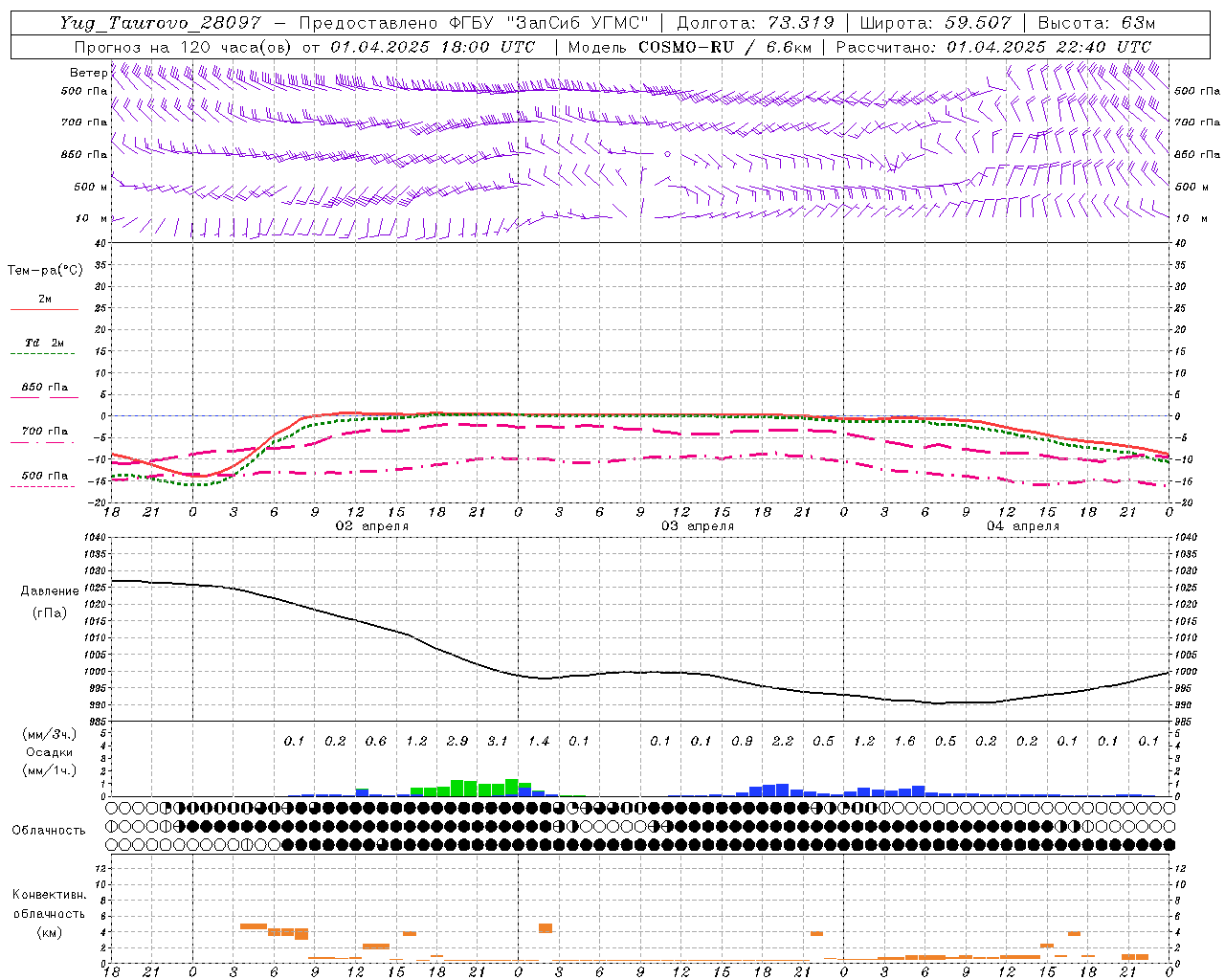The image size is (1225, 980).
Task: Click the 10 м wind level label on left
Action: (x=93, y=219)
